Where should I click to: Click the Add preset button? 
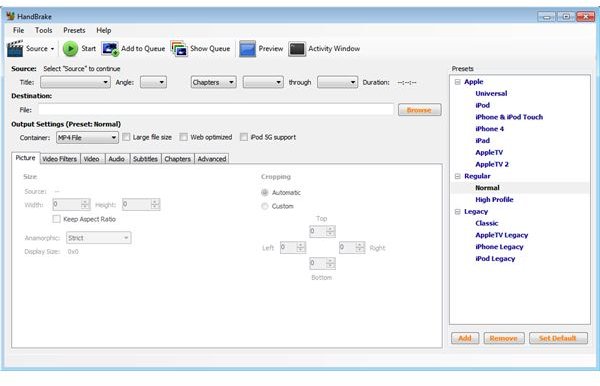pos(465,338)
